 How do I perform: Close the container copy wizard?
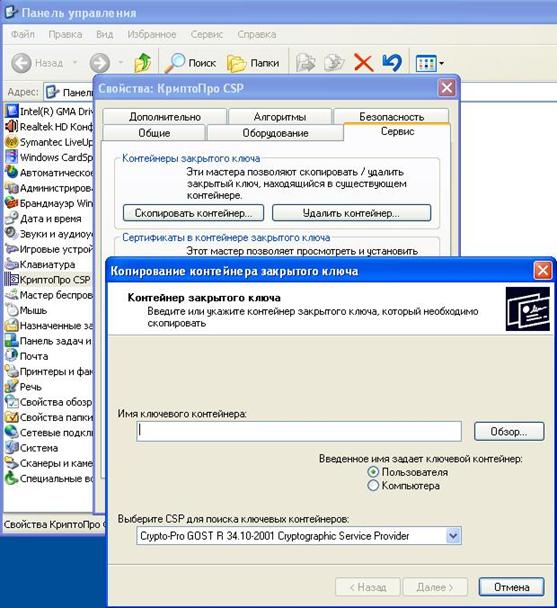coord(543,270)
